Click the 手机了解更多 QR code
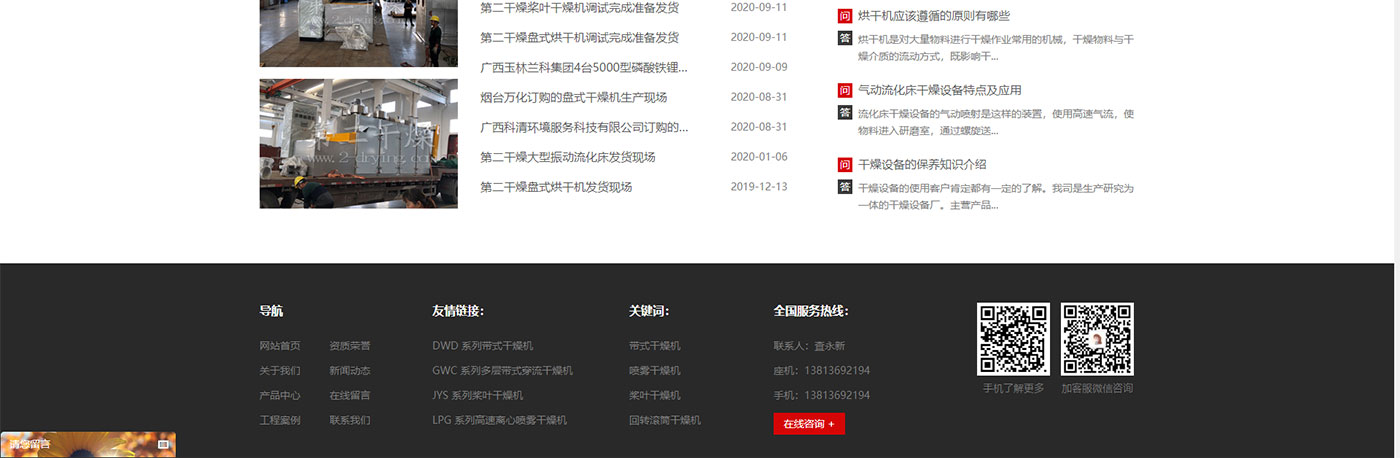Image resolution: width=1400 pixels, height=458 pixels. coord(1013,339)
